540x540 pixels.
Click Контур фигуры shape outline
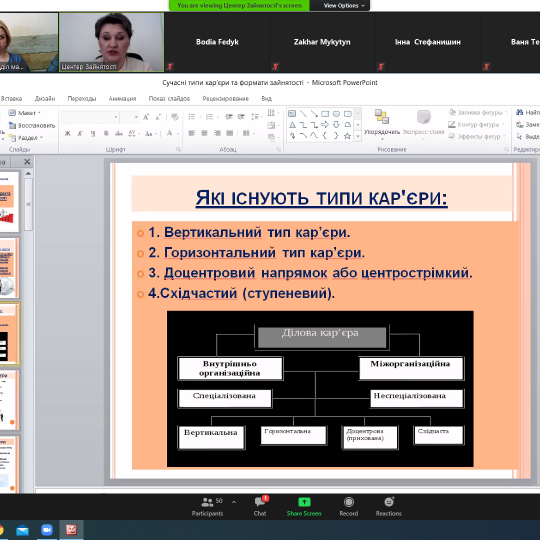tap(477, 124)
